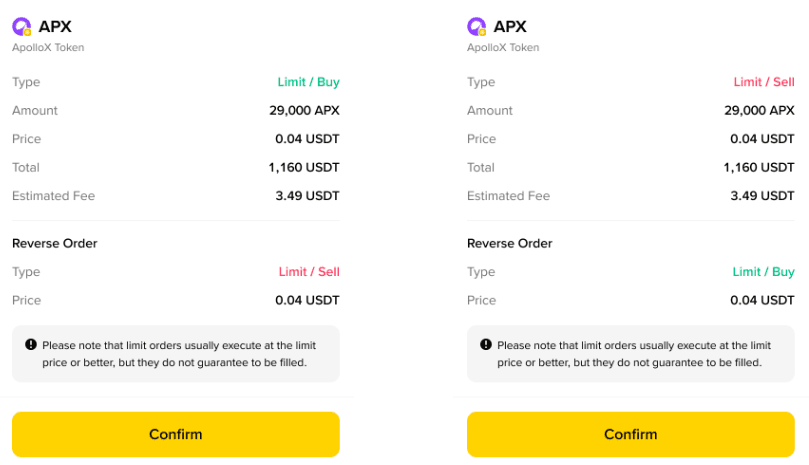Click the warning icon in right notice
809x465 pixels.
point(486,344)
